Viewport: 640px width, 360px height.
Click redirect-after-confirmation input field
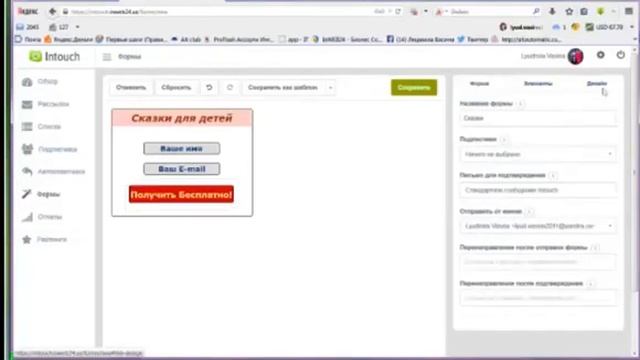[x=538, y=298]
